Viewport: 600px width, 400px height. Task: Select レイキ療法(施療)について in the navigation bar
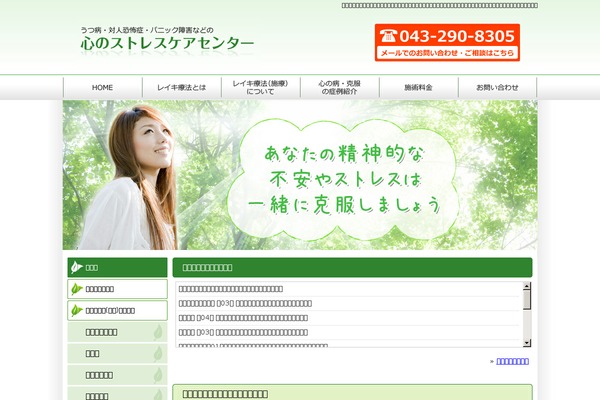pos(261,87)
